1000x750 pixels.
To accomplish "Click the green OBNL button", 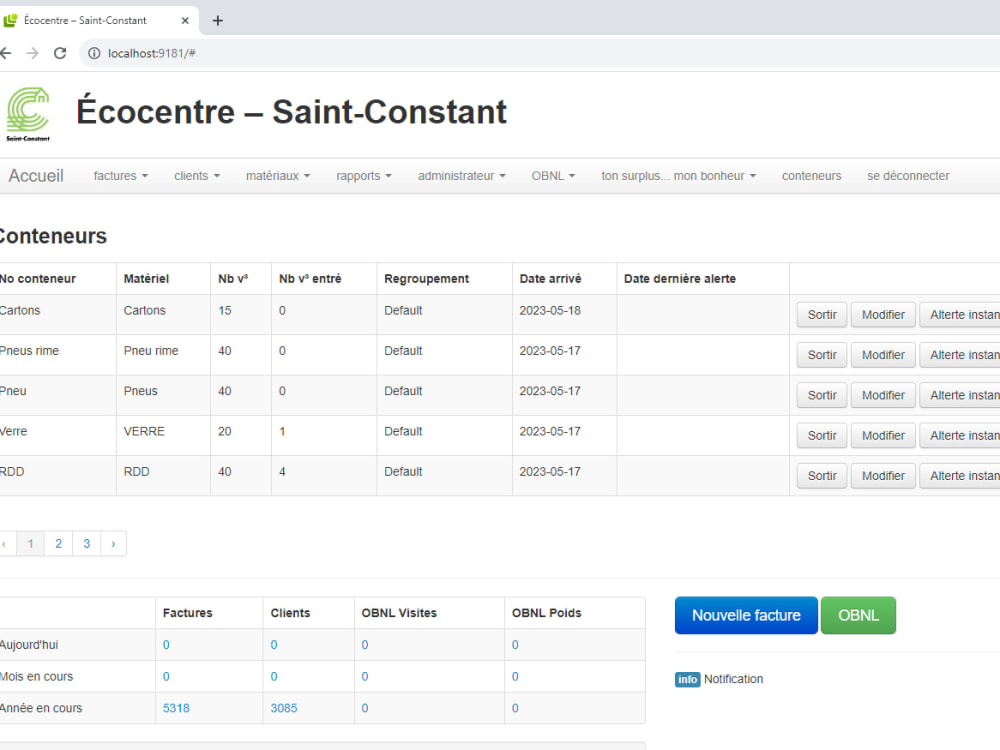I will pyautogui.click(x=858, y=615).
